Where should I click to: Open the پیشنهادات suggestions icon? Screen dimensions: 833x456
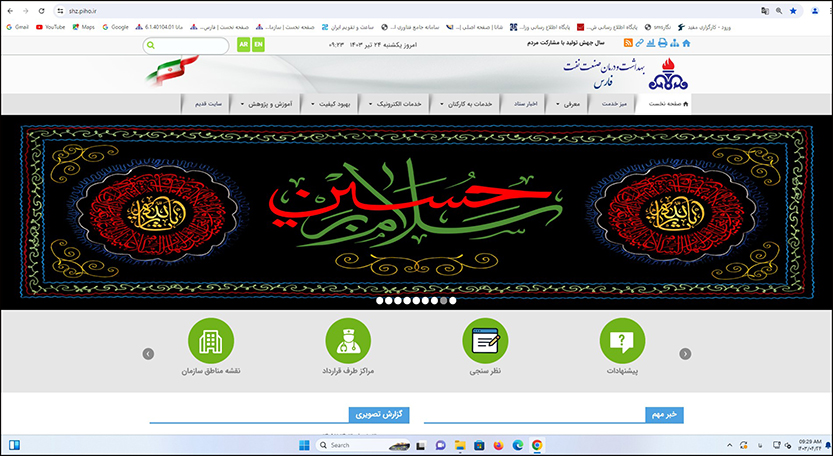click(x=622, y=341)
